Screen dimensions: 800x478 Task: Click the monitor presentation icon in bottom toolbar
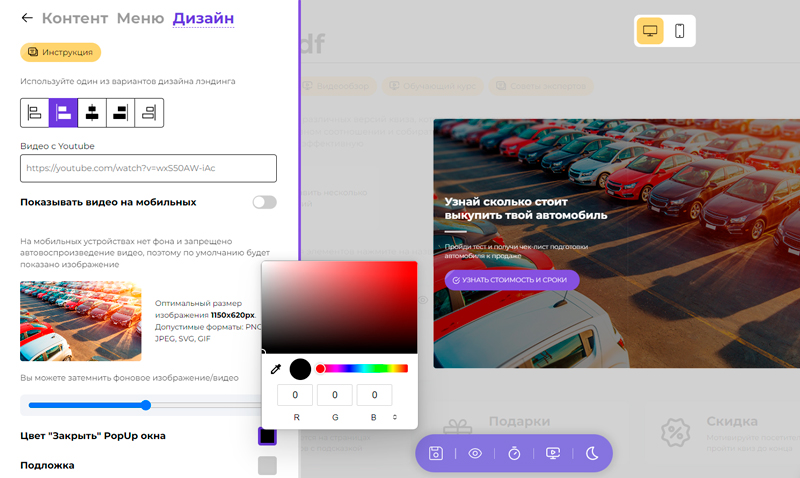point(553,453)
